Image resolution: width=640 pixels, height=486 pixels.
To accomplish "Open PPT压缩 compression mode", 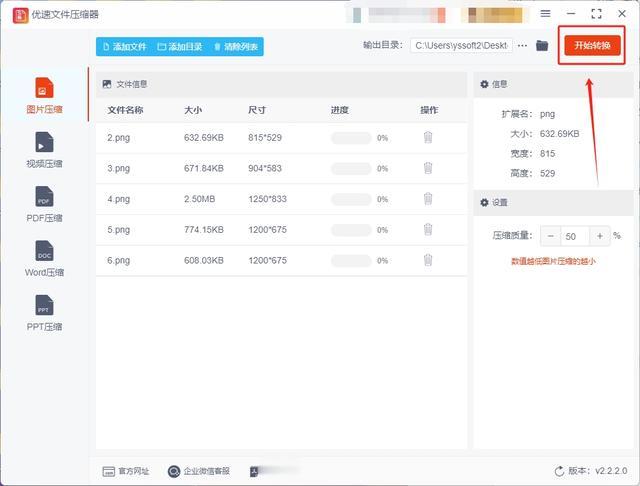I will click(44, 313).
